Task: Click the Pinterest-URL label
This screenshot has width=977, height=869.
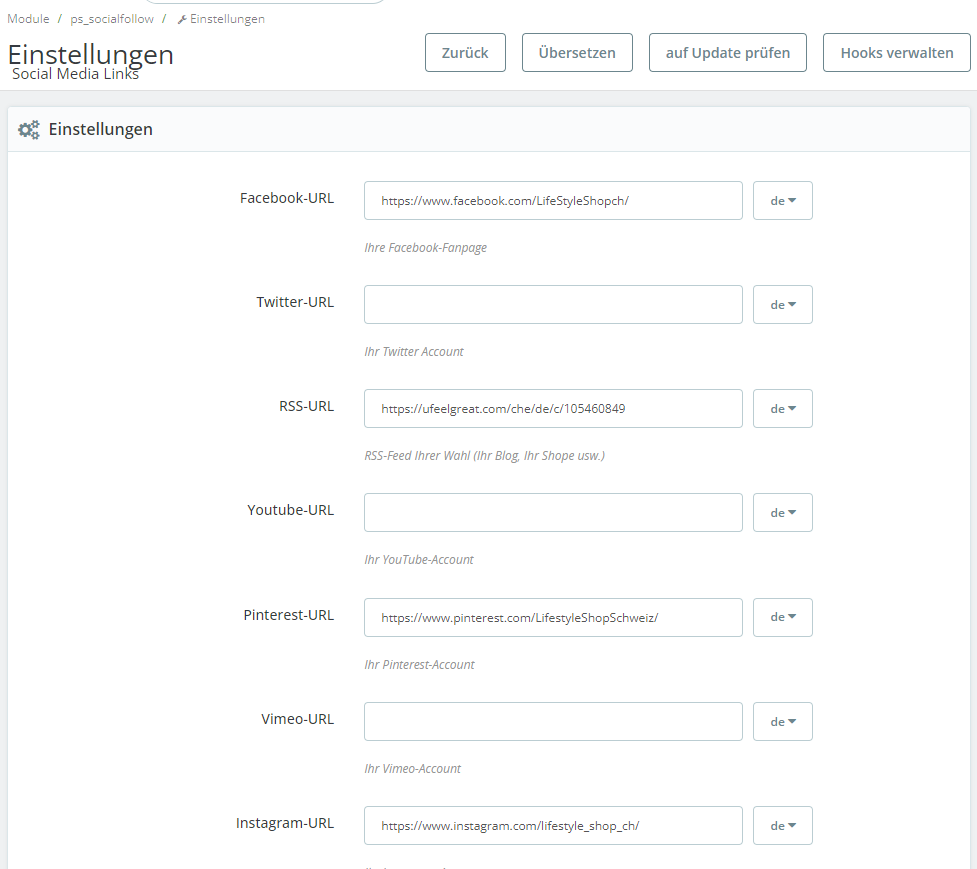Action: 288,615
